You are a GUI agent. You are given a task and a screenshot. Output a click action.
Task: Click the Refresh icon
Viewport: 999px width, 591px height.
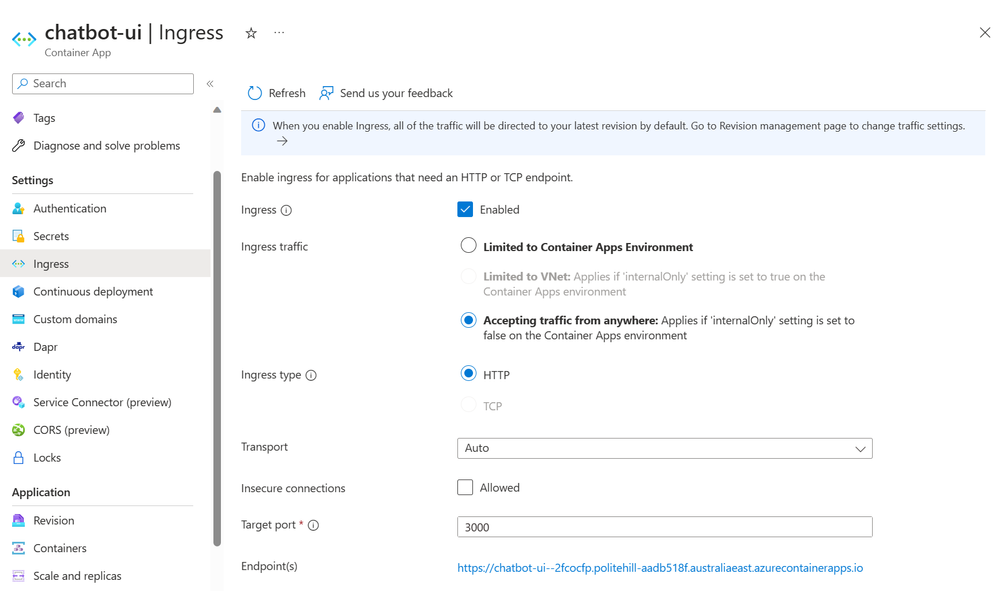tap(255, 93)
